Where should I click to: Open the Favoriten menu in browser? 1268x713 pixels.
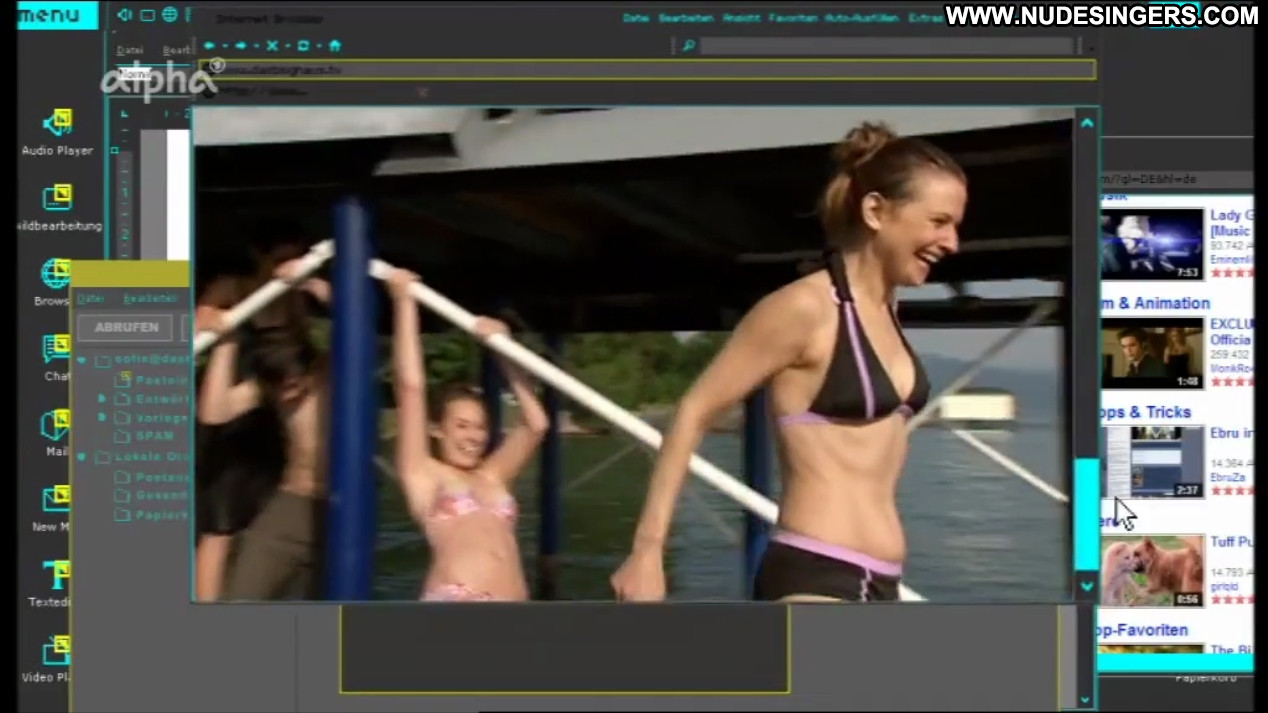[x=792, y=18]
